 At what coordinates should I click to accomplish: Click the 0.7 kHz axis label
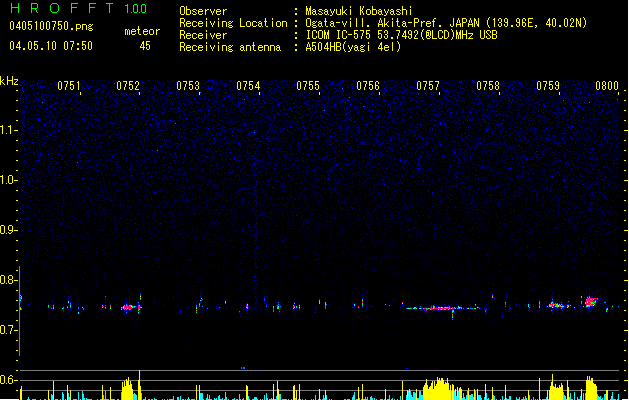8,330
